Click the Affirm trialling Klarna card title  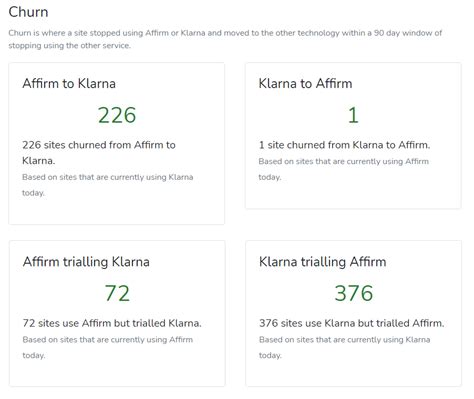pyautogui.click(x=86, y=262)
